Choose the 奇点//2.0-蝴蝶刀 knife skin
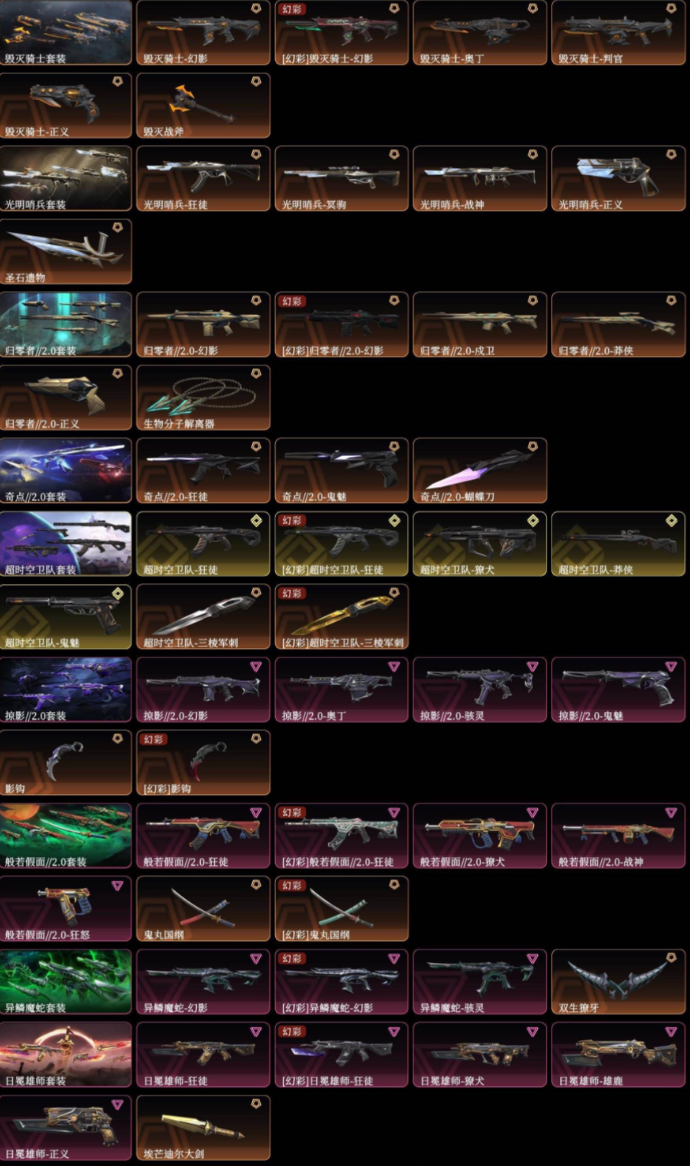Screen dimensions: 690x1166 click(480, 471)
